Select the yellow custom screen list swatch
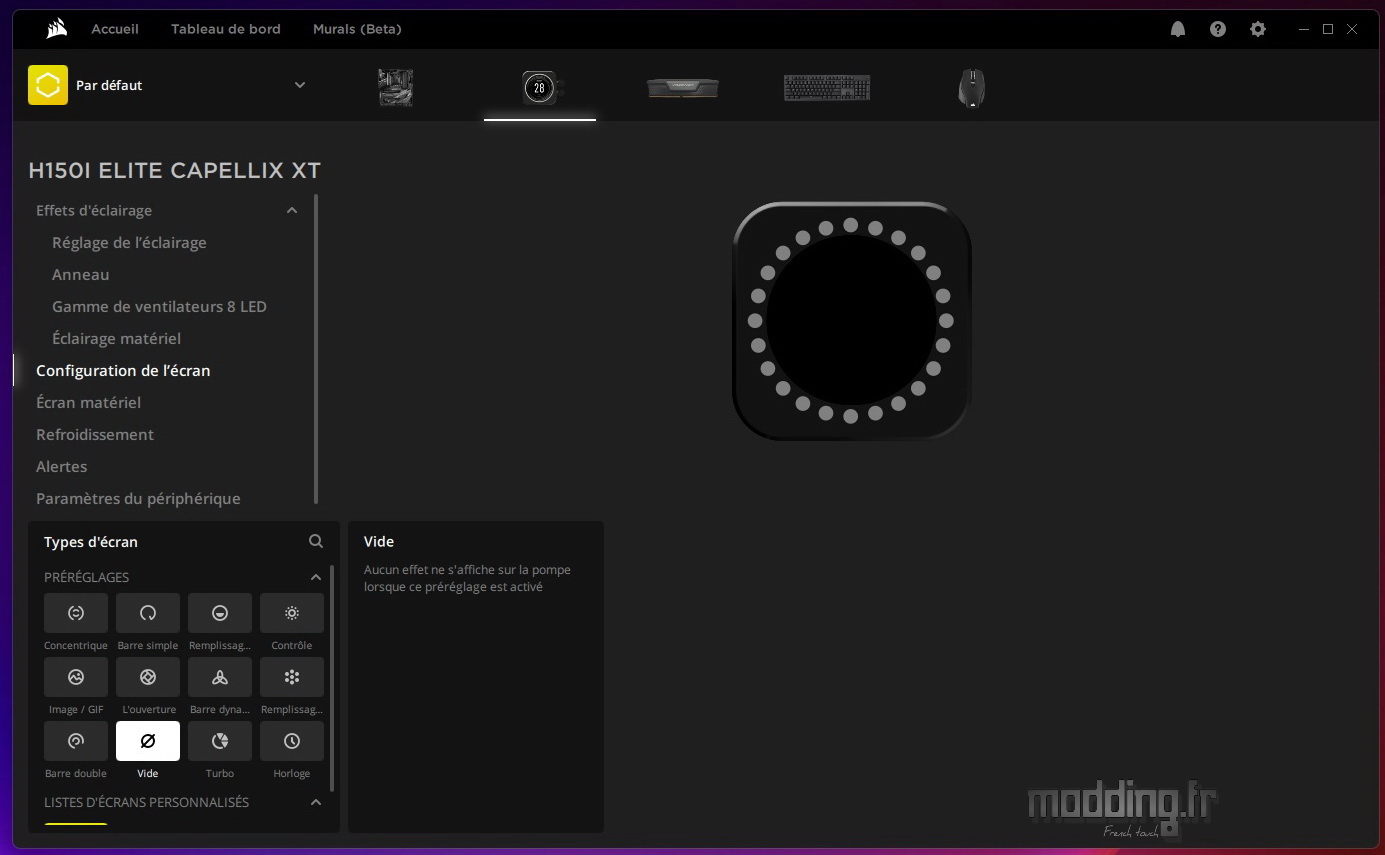Viewport: 1385px width, 855px height. point(76,826)
